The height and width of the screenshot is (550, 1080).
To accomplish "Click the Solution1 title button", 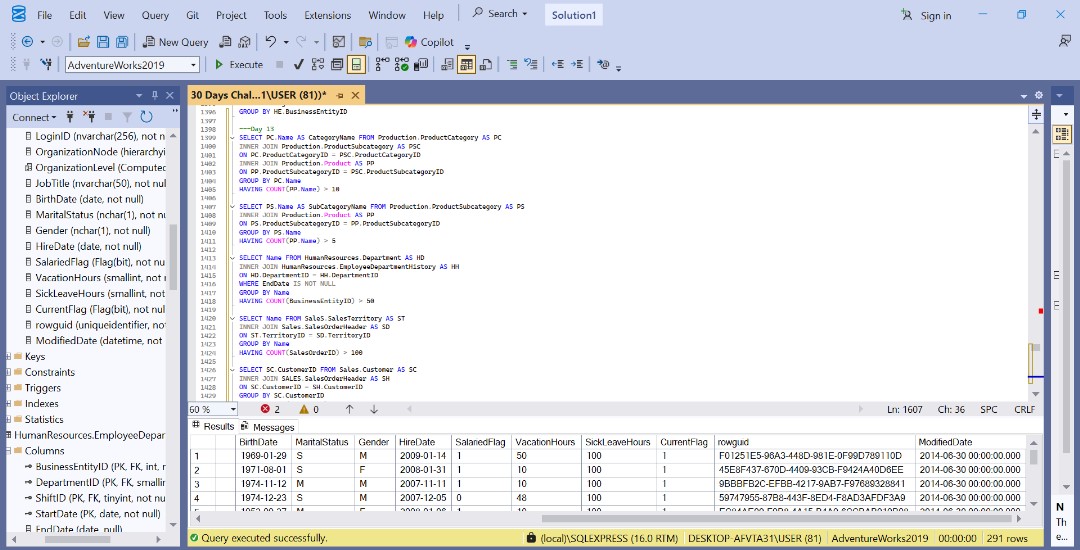I will point(574,15).
